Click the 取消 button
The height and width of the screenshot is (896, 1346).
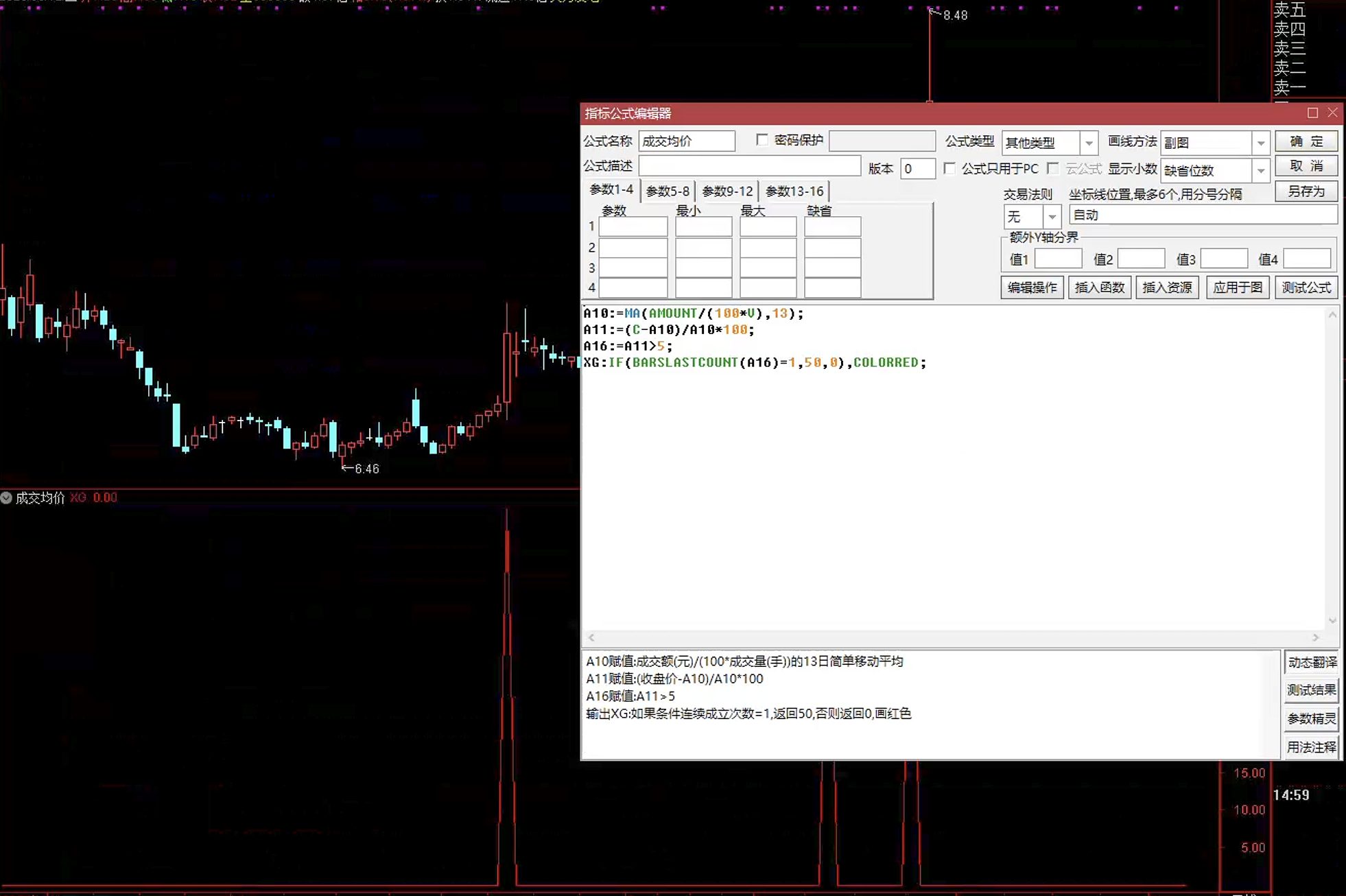[x=1306, y=166]
